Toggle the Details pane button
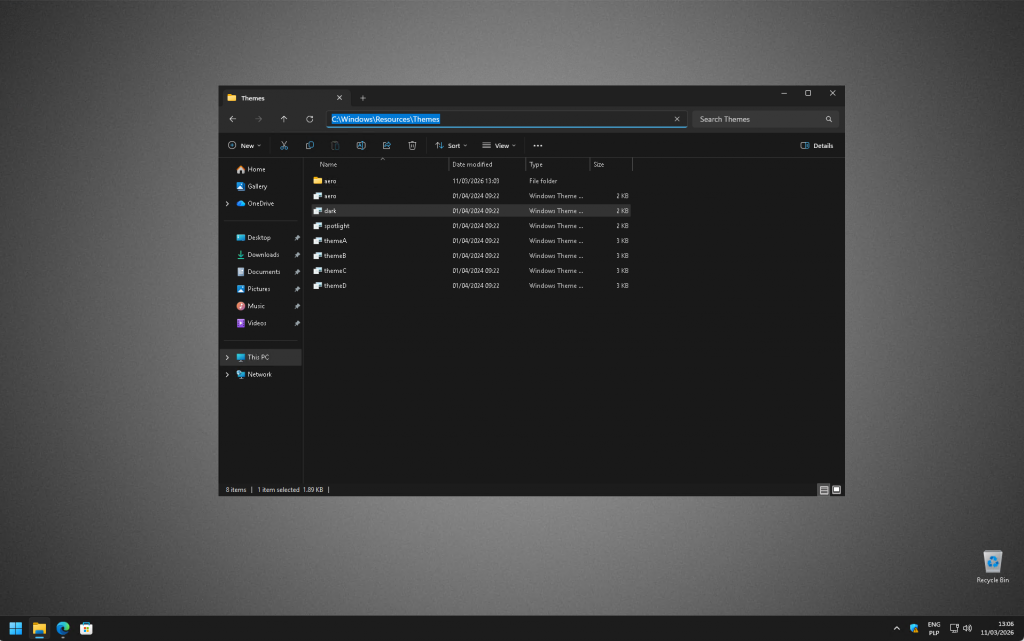The image size is (1024, 641). click(817, 145)
